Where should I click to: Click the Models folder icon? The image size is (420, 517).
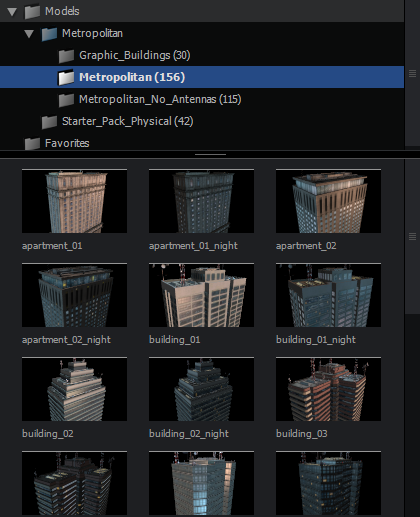point(32,12)
